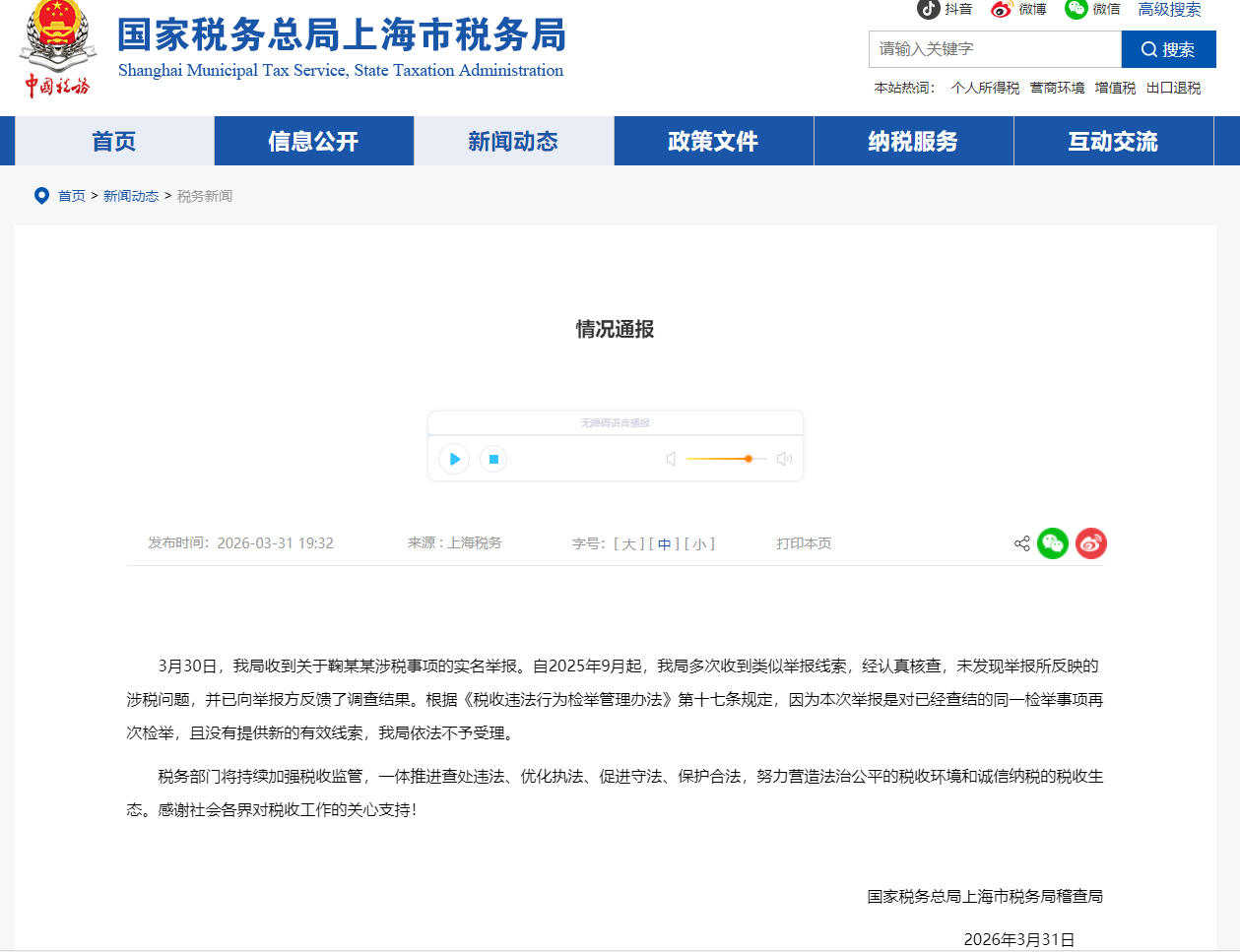
Task: Mute the audio player volume icon
Action: 671,459
